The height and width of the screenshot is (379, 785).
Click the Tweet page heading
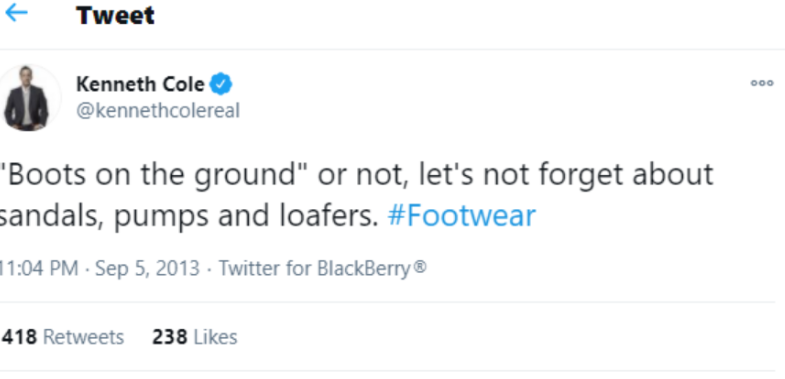point(115,15)
